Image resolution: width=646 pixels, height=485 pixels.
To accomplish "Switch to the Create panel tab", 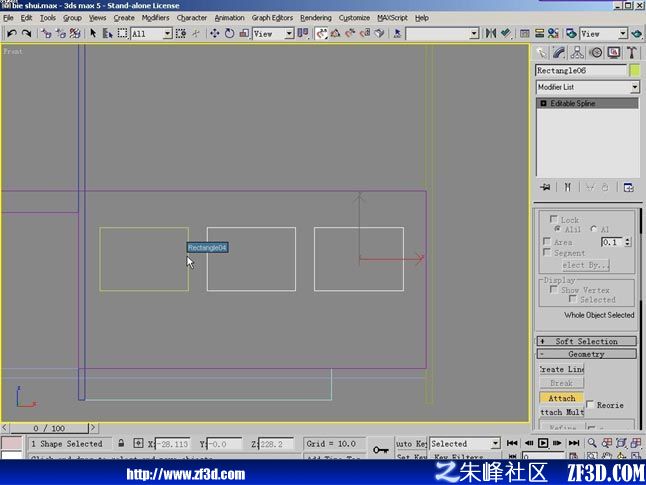I will pyautogui.click(x=541, y=52).
